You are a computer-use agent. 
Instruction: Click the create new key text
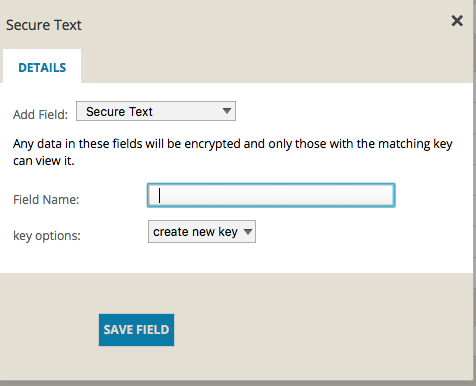195,232
